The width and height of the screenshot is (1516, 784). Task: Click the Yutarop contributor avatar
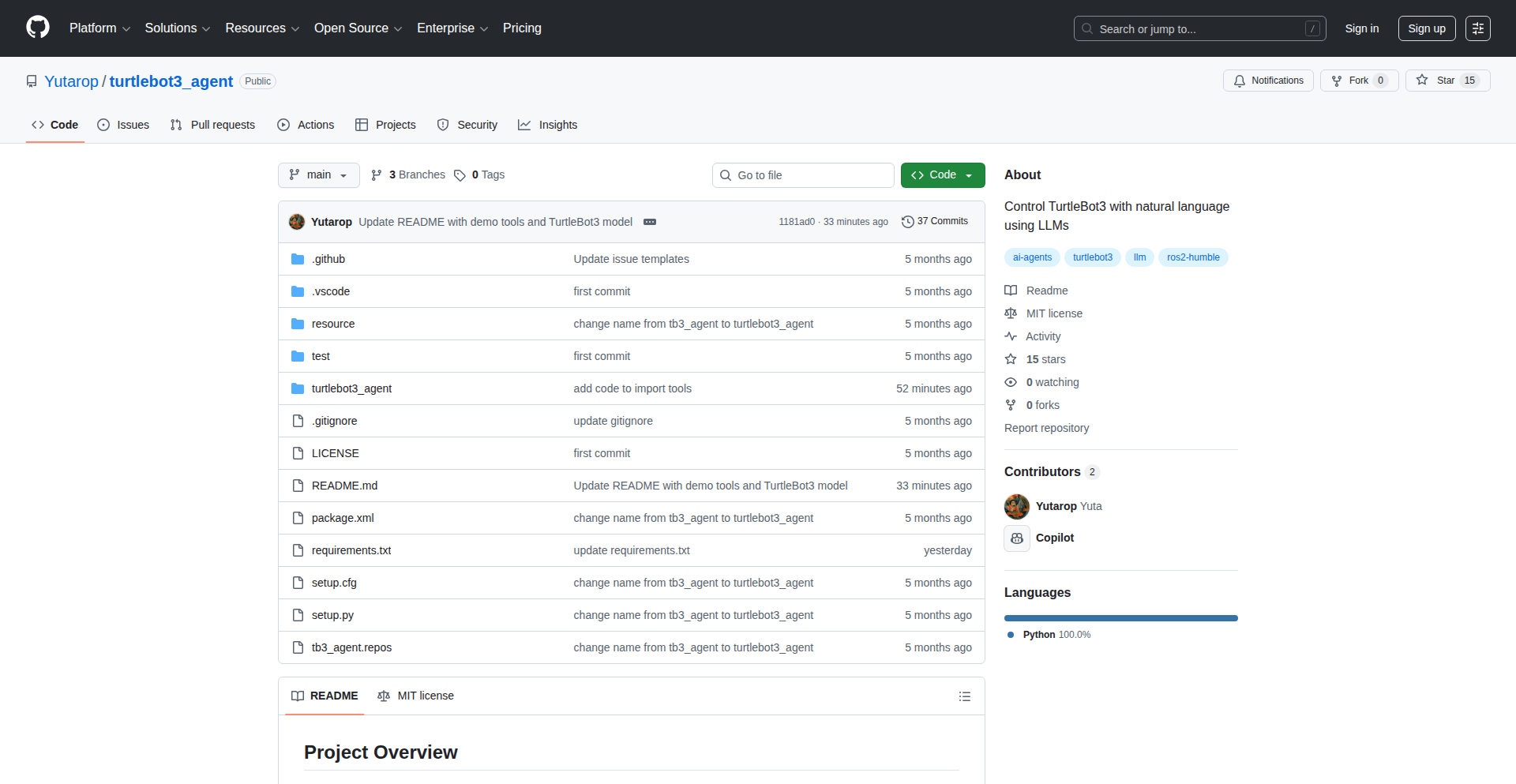(1017, 506)
